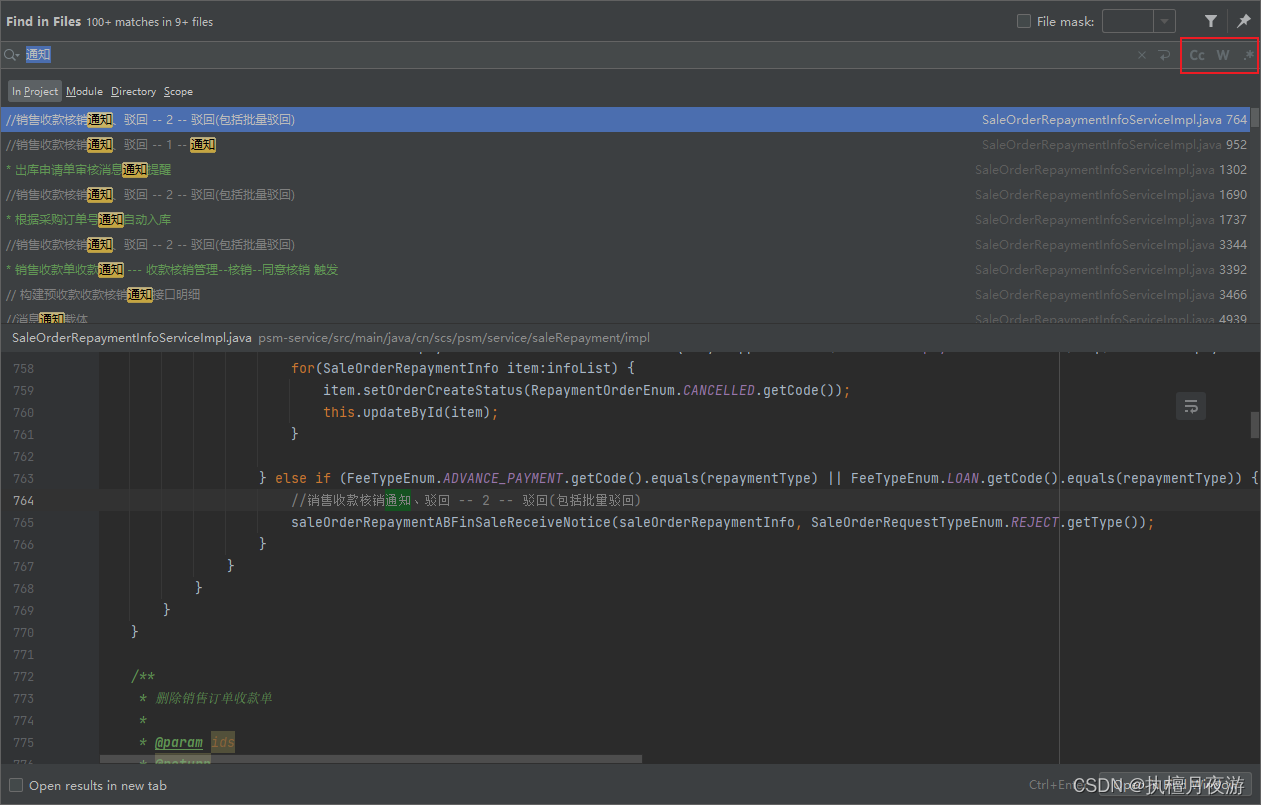Click the search text field containing 通知
Viewport: 1261px width, 805px height.
pyautogui.click(x=580, y=55)
